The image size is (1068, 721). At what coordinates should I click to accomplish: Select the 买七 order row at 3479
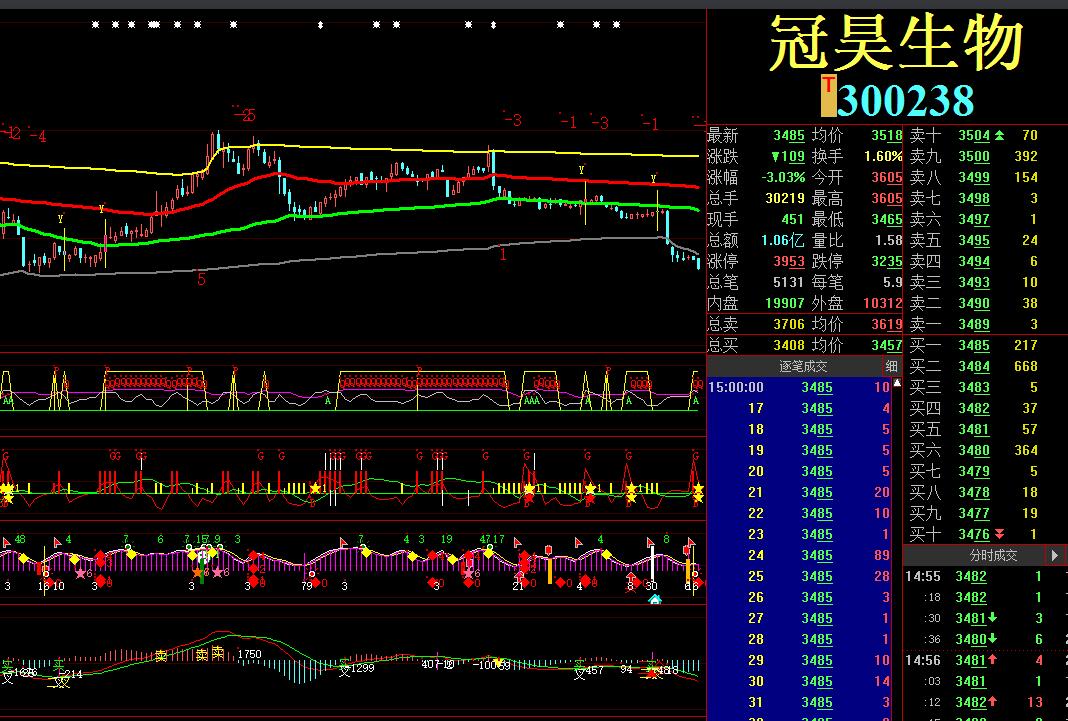click(x=974, y=471)
